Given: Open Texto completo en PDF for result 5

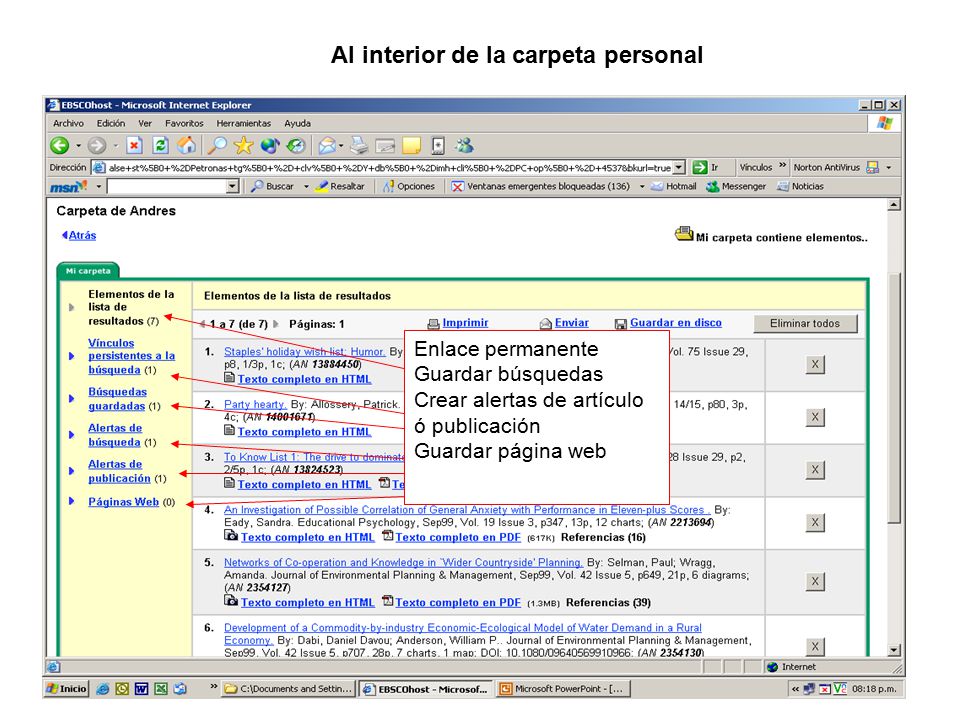Looking at the screenshot, I should point(458,602).
